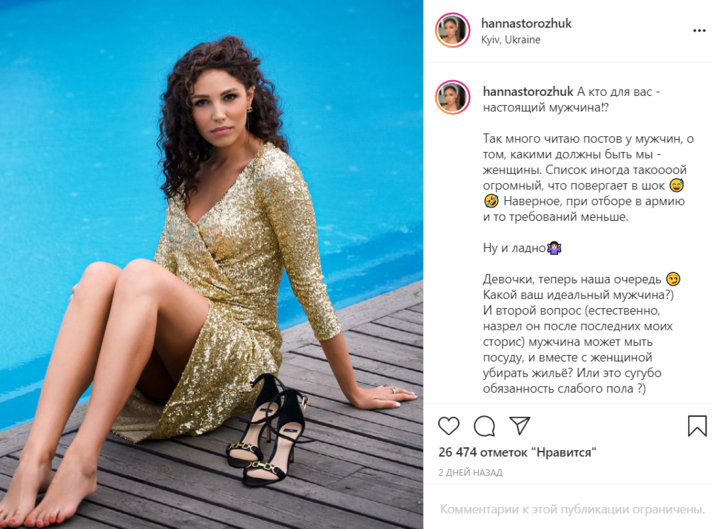
Task: Like the post with the heart icon
Action: (448, 426)
